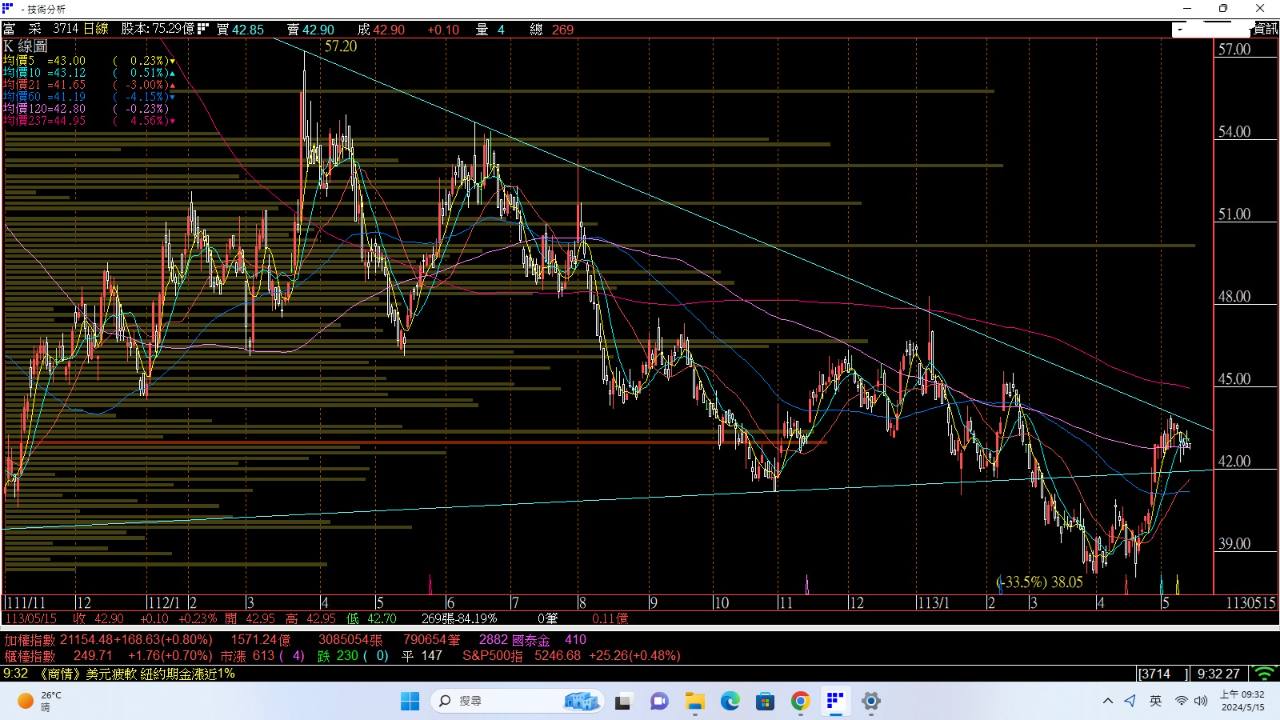Click the 資訊 button at top right
1280x720 pixels.
pos(1265,30)
